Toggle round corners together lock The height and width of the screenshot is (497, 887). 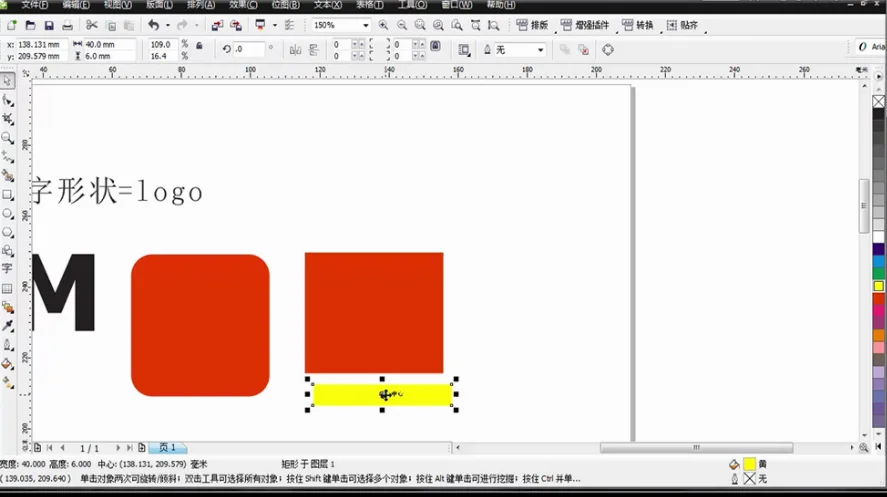[x=435, y=46]
